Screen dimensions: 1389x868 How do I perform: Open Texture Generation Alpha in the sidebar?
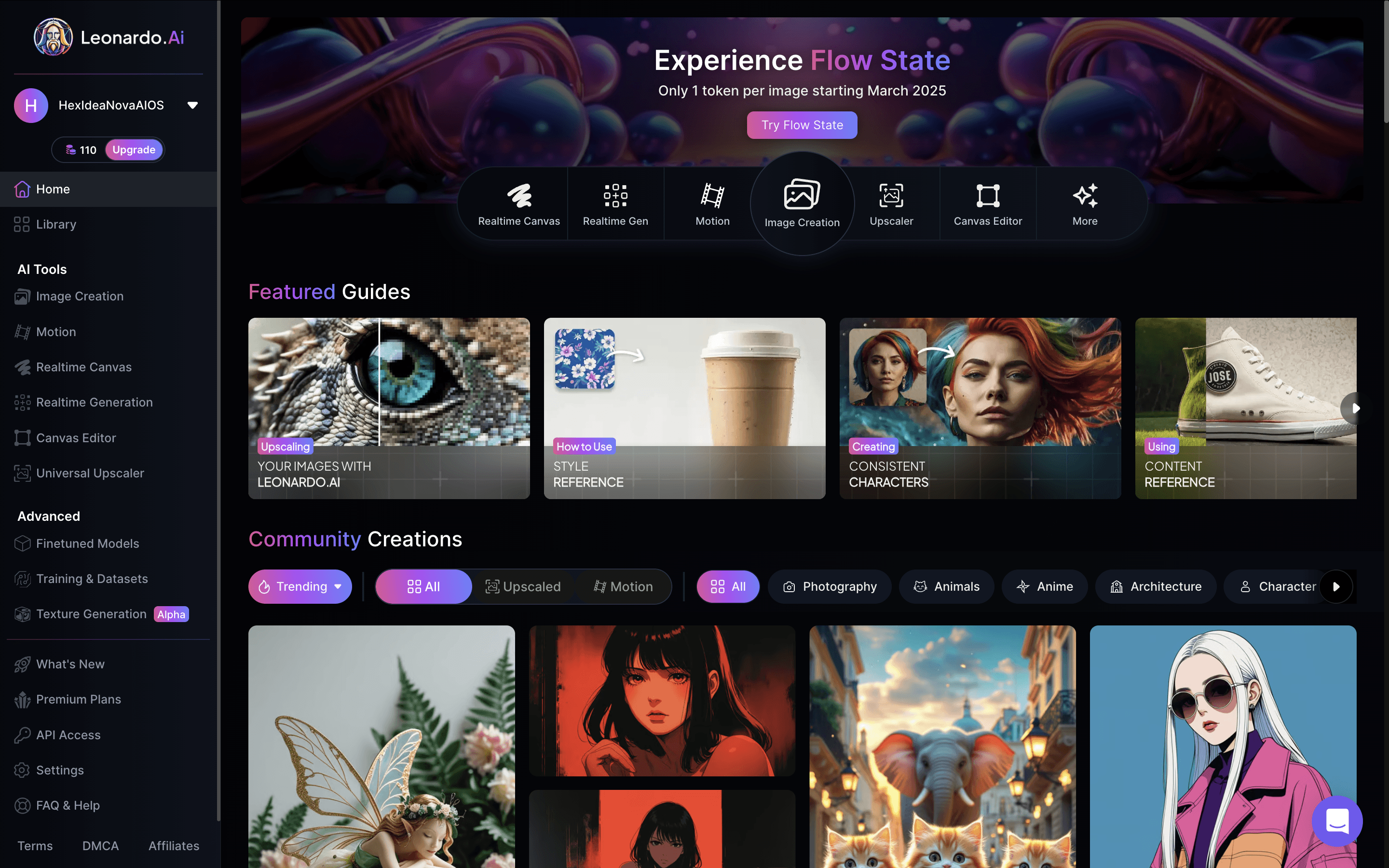point(109,614)
